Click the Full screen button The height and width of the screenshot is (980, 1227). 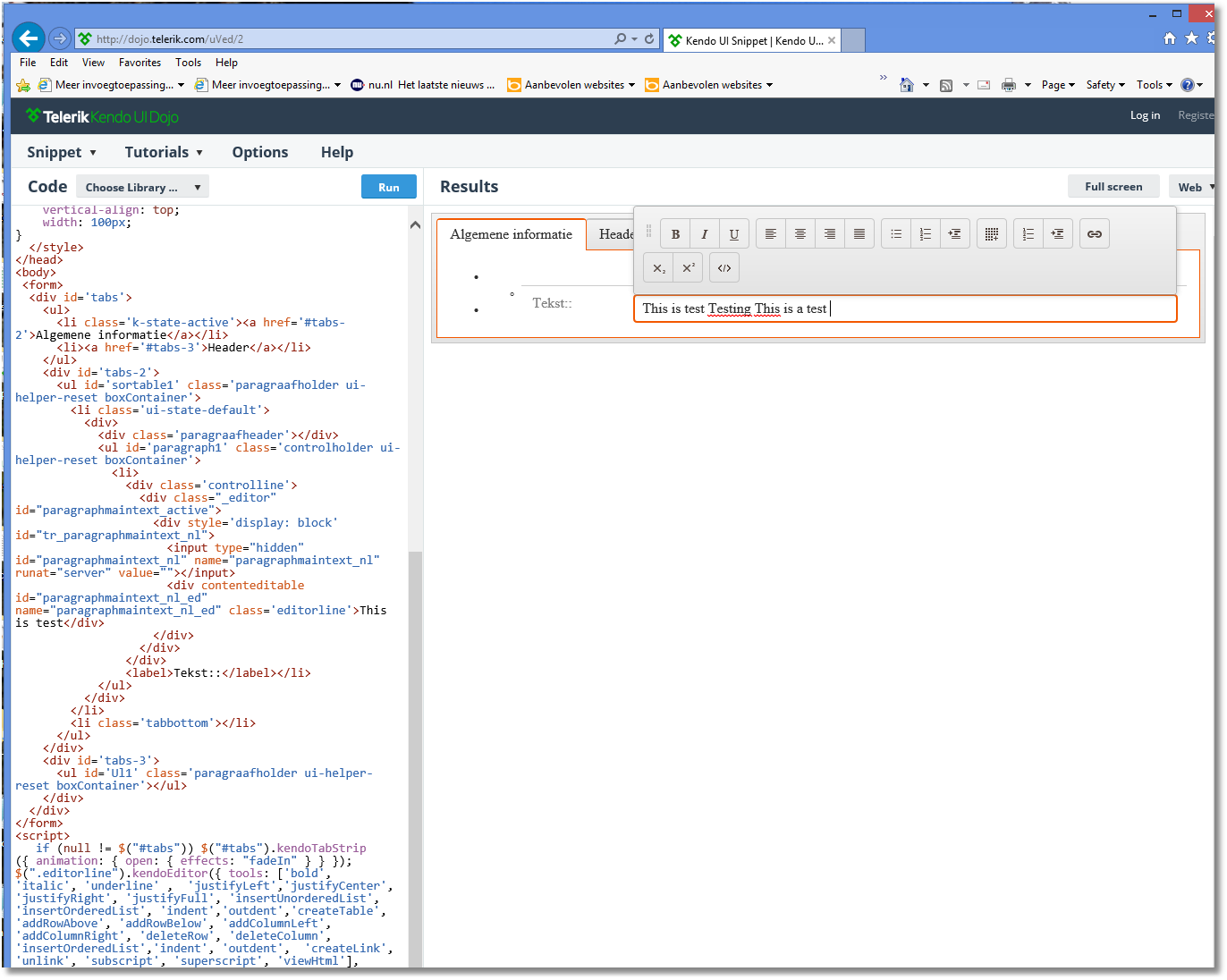click(1113, 187)
